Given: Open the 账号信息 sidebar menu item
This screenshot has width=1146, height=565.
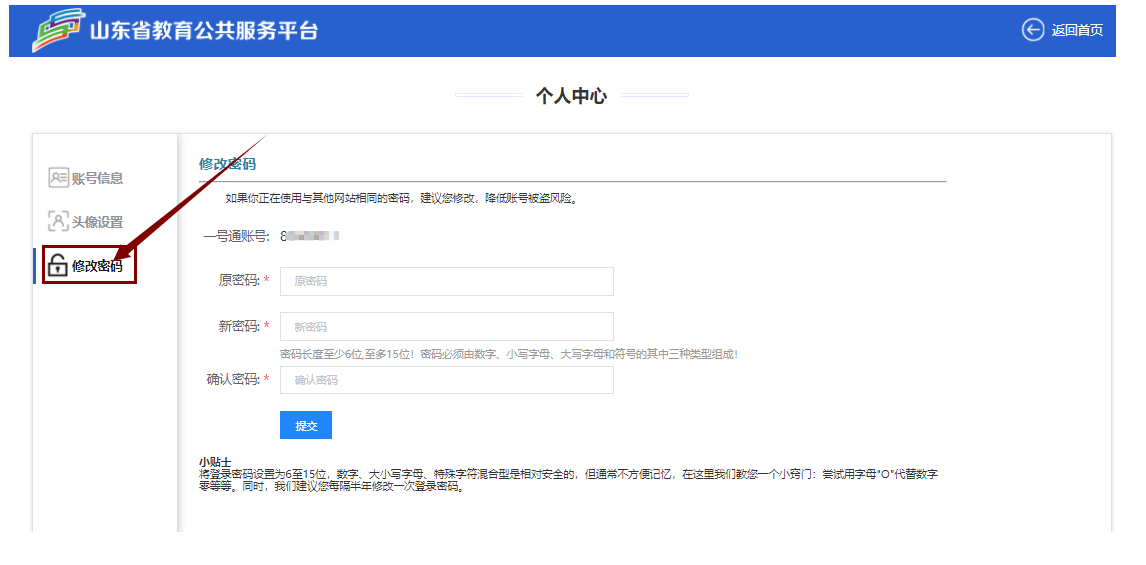Looking at the screenshot, I should (x=97, y=178).
